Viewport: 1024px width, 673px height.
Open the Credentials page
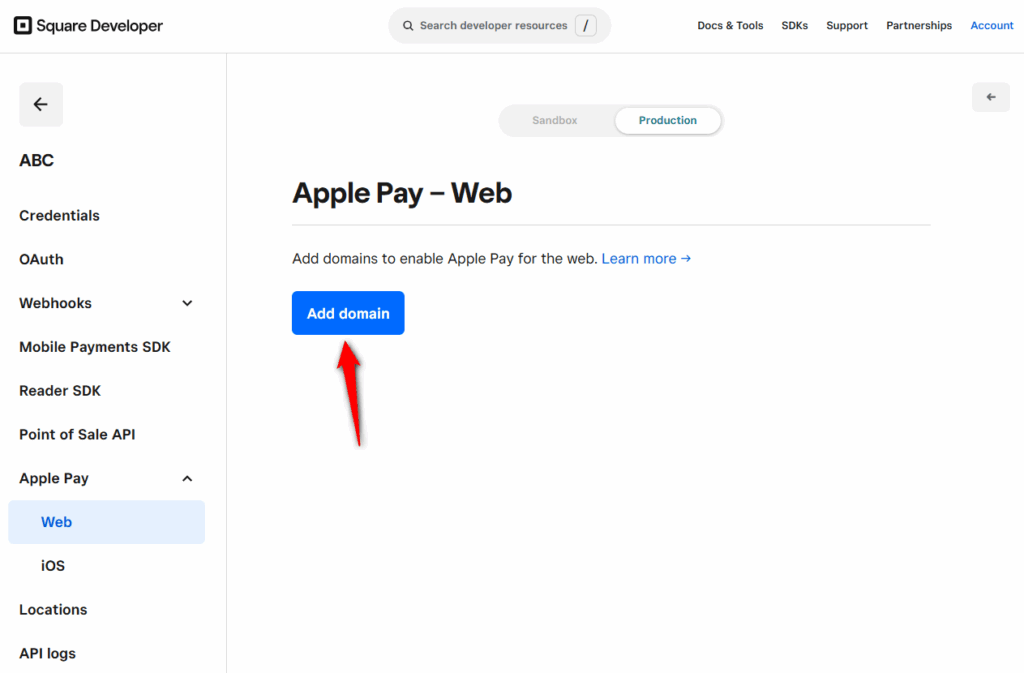click(59, 215)
